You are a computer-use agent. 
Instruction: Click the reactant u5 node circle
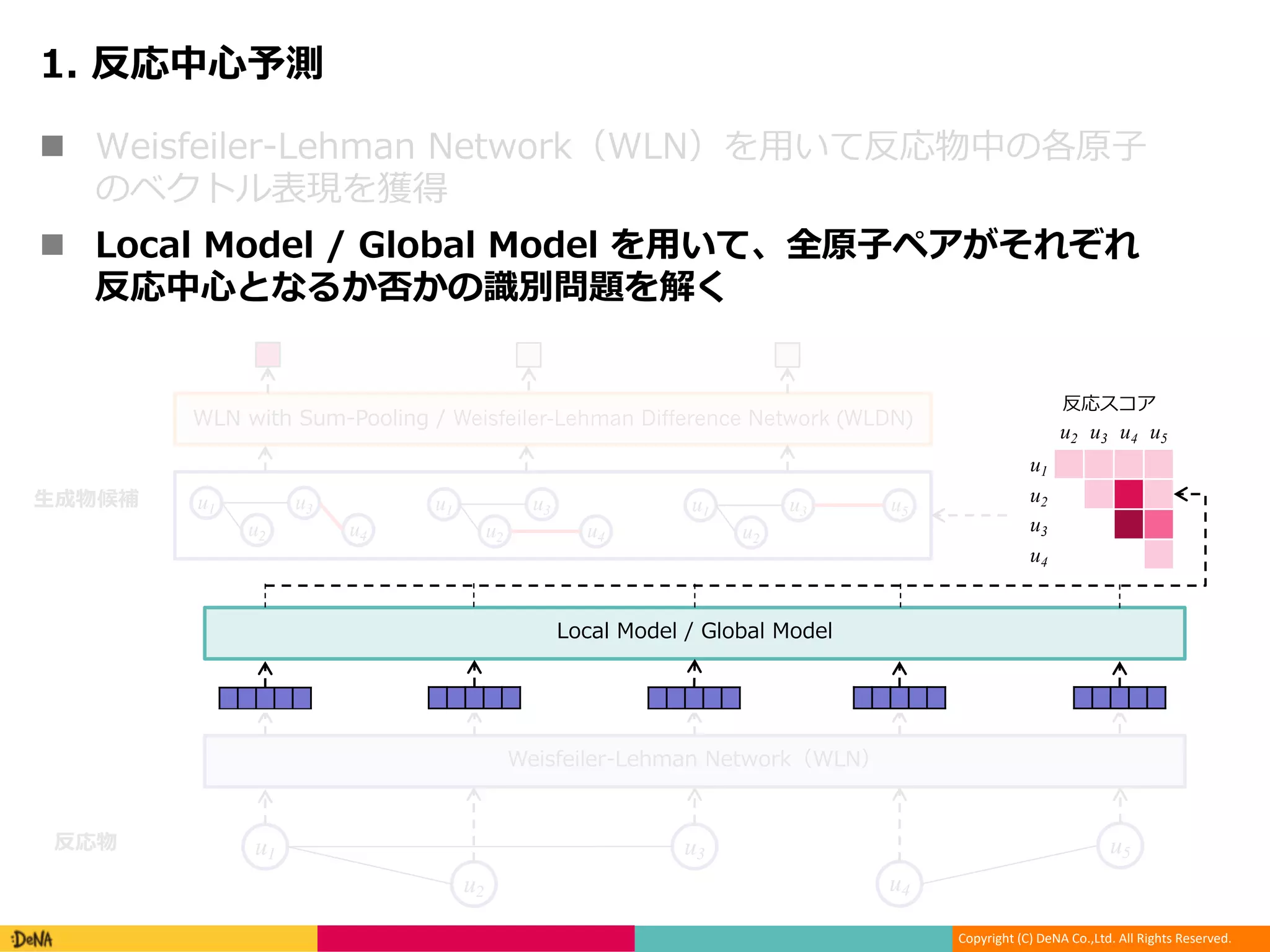click(1119, 847)
